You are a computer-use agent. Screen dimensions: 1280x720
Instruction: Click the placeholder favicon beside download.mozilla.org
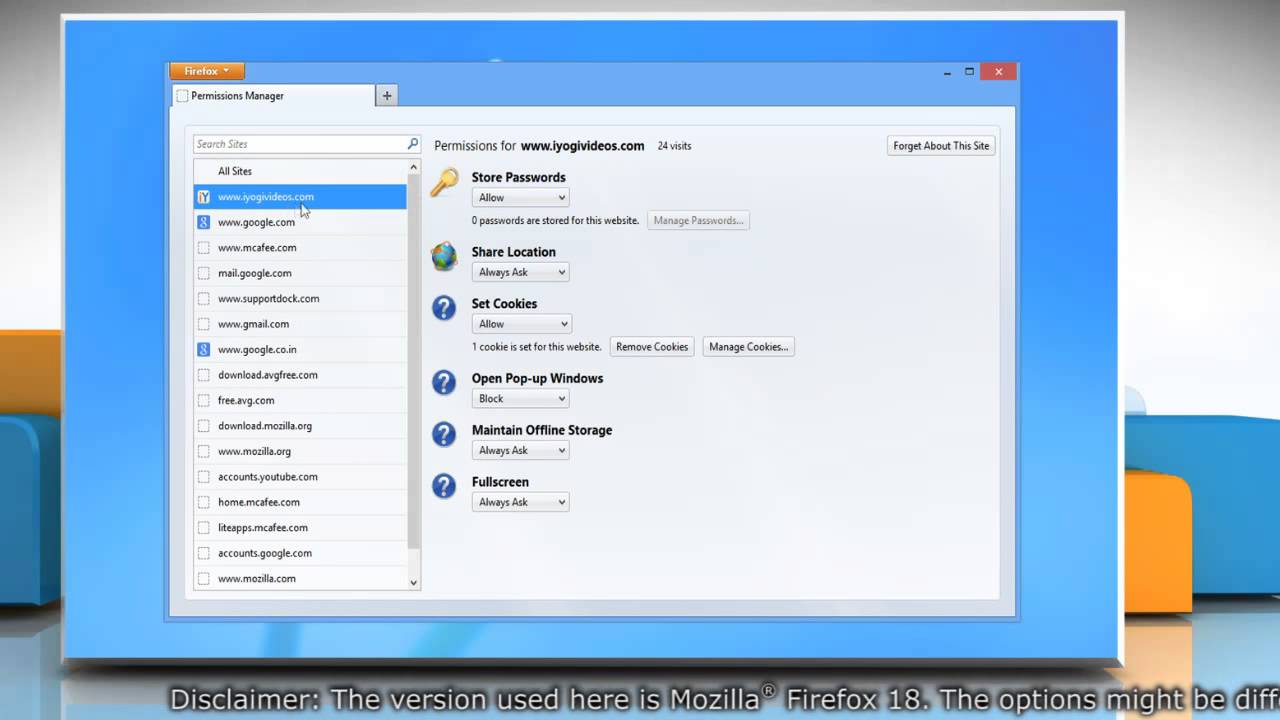(204, 426)
